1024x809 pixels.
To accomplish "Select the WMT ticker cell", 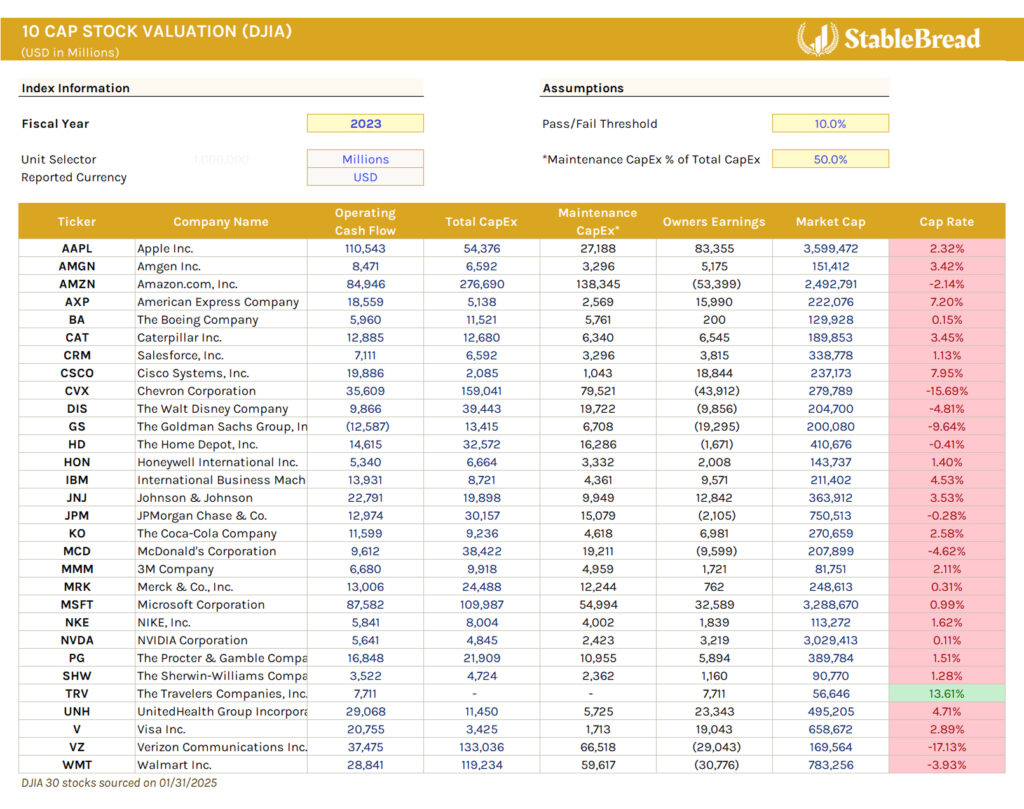I will (x=76, y=765).
